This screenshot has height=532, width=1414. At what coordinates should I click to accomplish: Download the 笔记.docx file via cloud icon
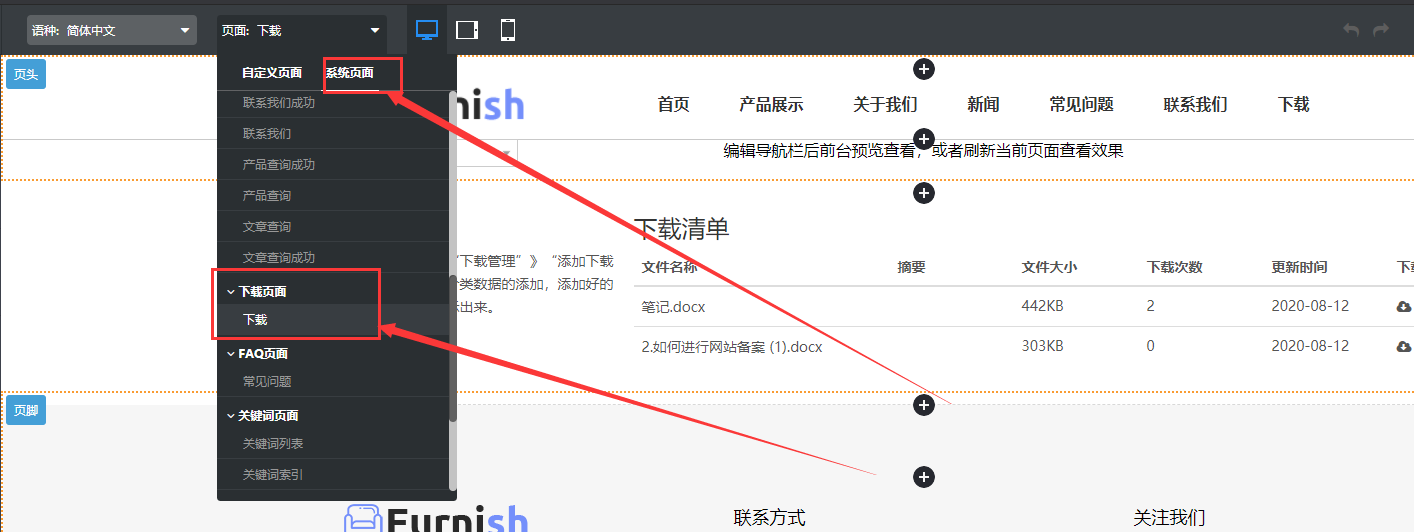pos(1403,306)
